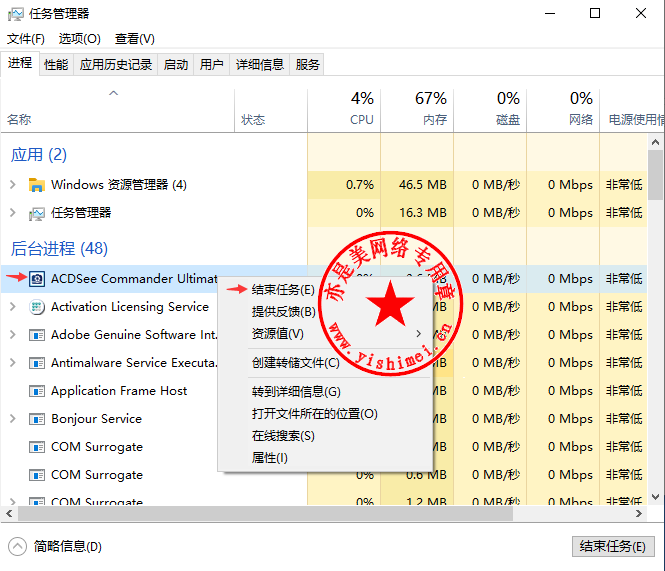The image size is (665, 571).
Task: Click the Application Frame Host icon
Action: pos(36,391)
